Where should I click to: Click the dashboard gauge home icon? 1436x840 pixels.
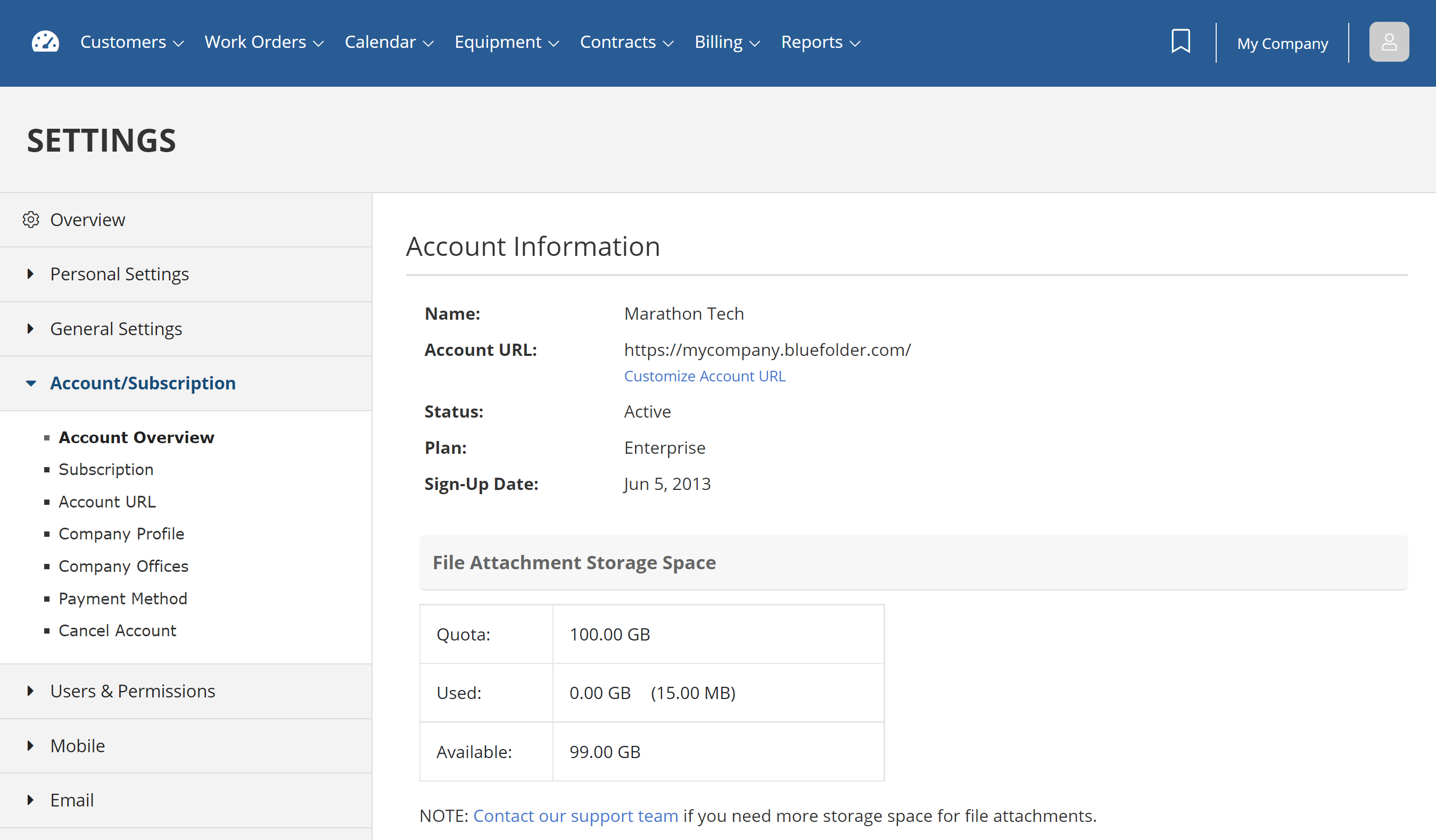coord(45,41)
